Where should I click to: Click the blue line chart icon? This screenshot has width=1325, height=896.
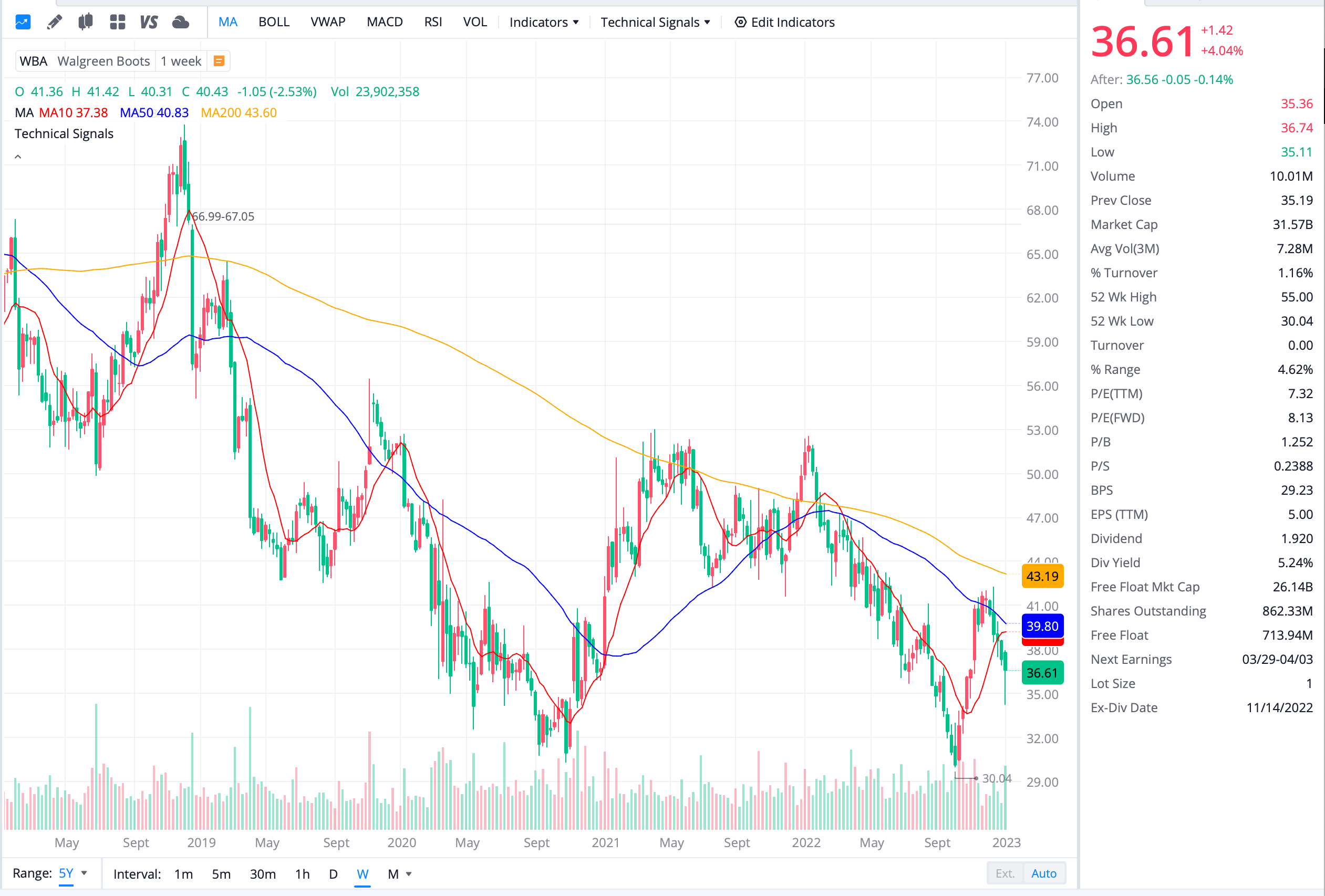tap(23, 22)
